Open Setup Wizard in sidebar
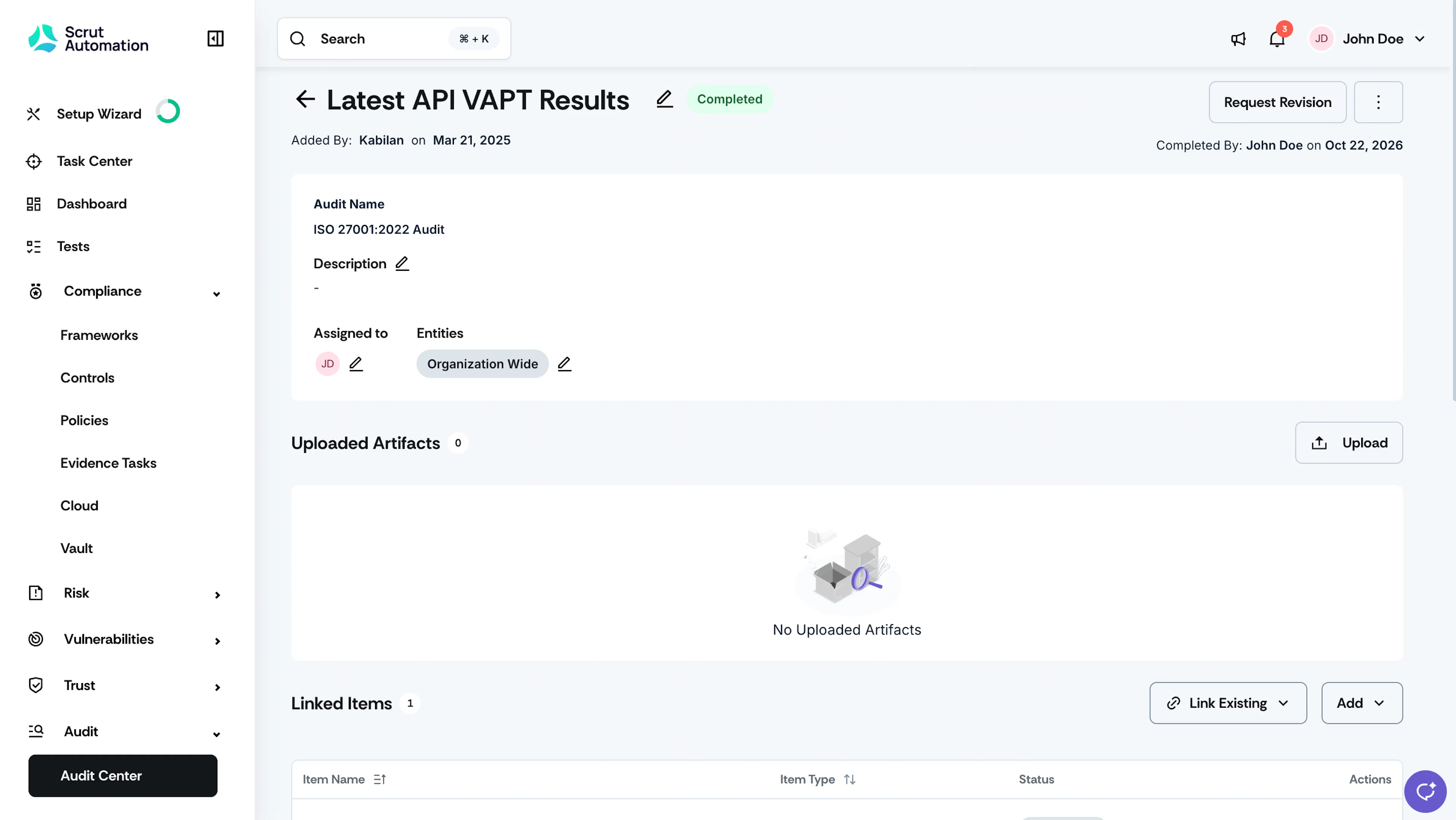The height and width of the screenshot is (820, 1456). (99, 114)
